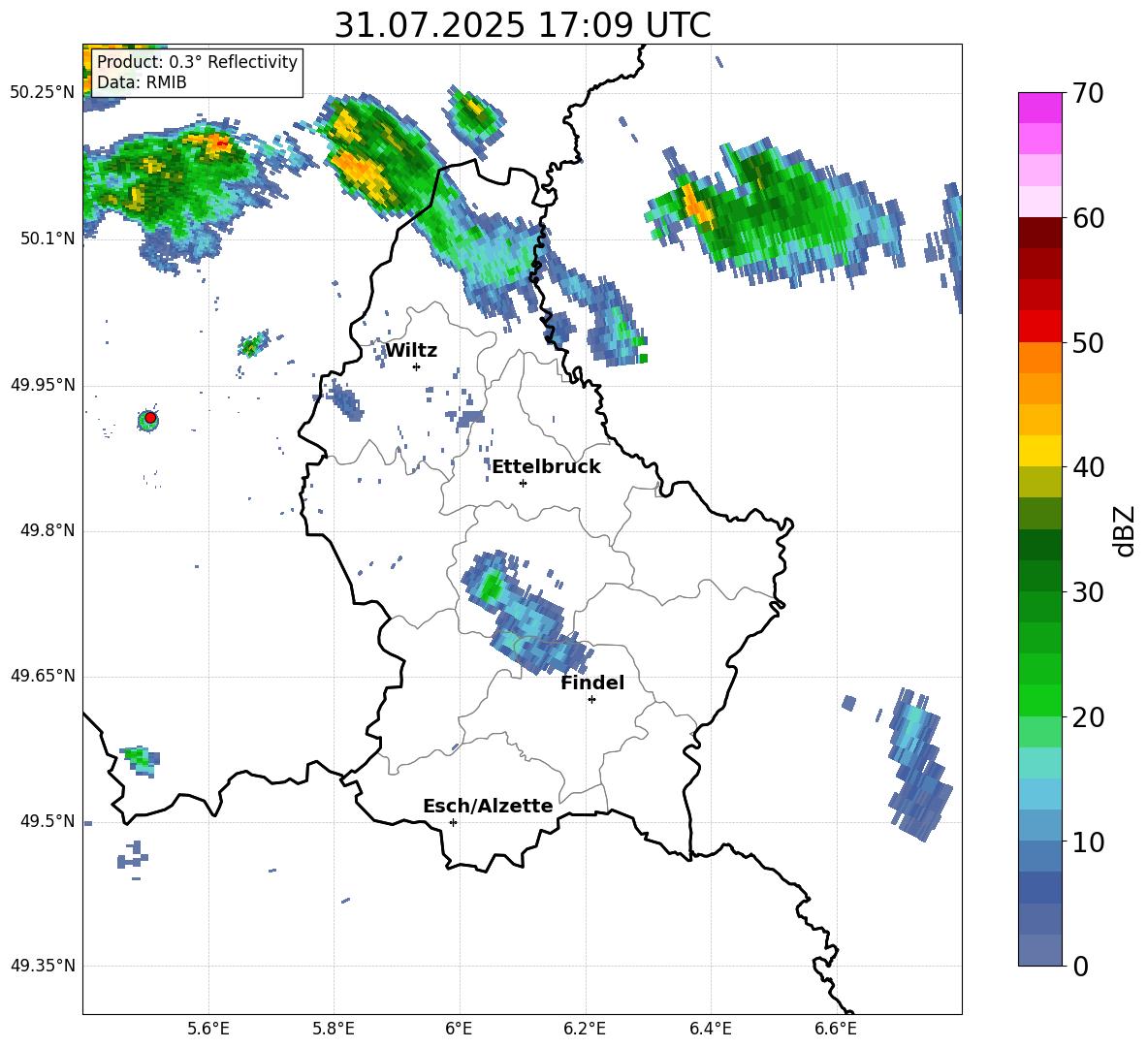Click the colorbar value 0
This screenshot has height=1048, width=1148.
click(x=1080, y=966)
